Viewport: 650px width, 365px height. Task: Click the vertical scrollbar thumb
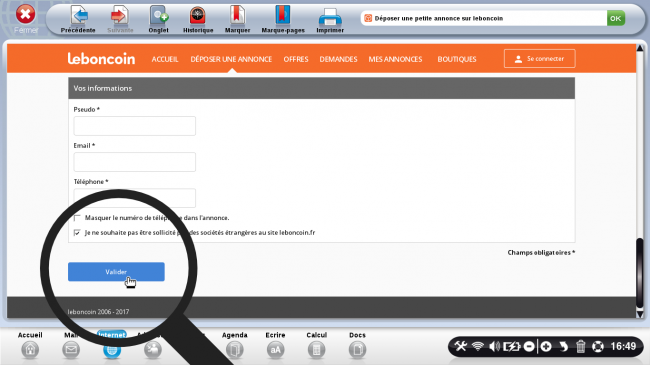tap(640, 273)
